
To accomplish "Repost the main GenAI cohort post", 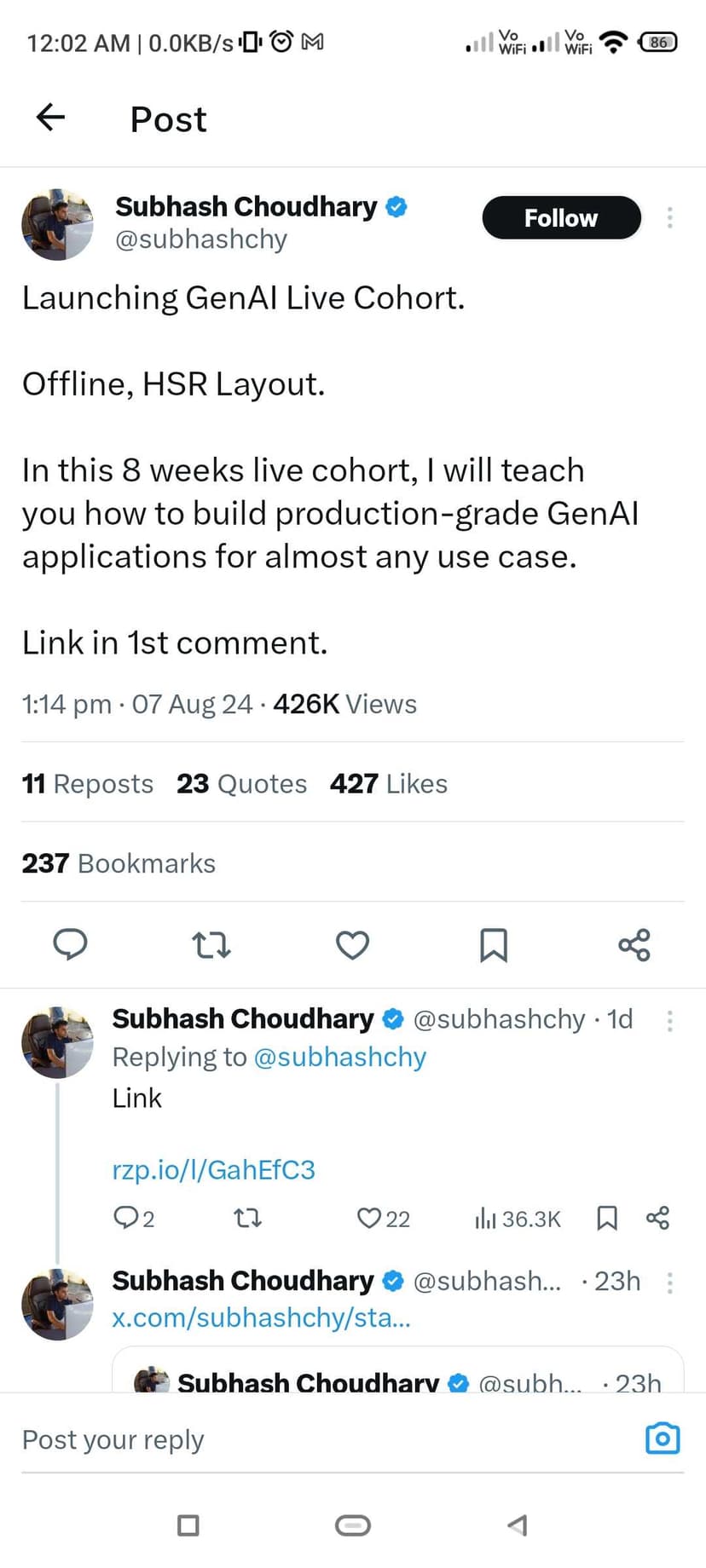I will click(x=211, y=944).
